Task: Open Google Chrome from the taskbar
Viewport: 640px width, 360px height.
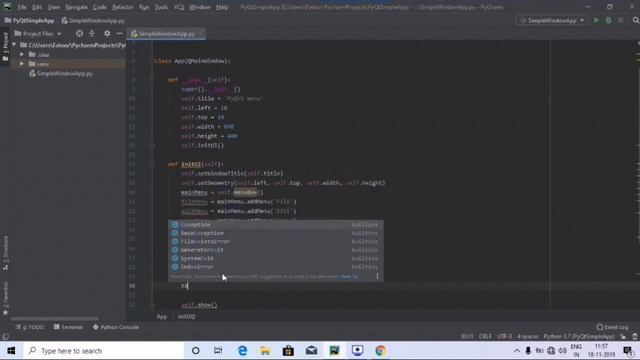Action: pos(380,351)
